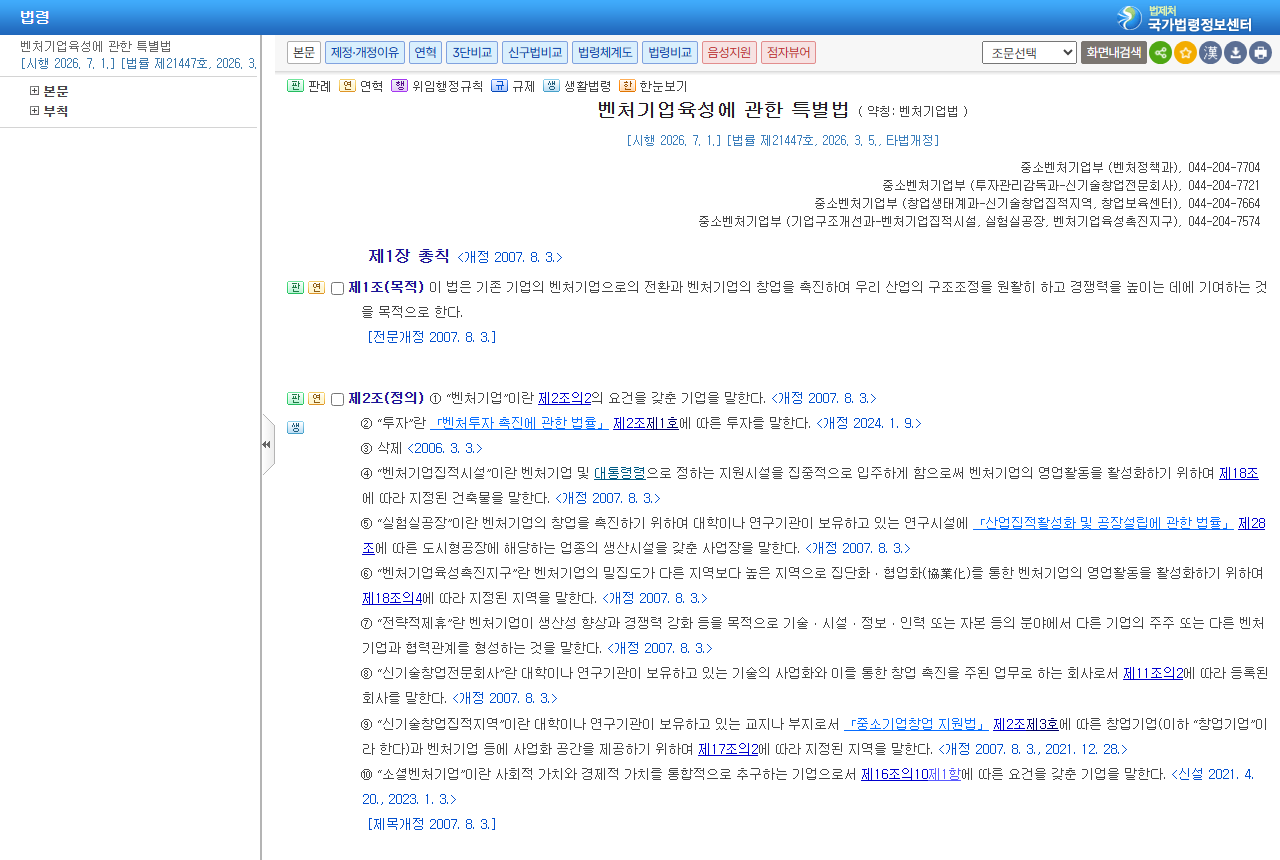
Task: Click the 생활법령 legend icon
Action: tap(551, 86)
